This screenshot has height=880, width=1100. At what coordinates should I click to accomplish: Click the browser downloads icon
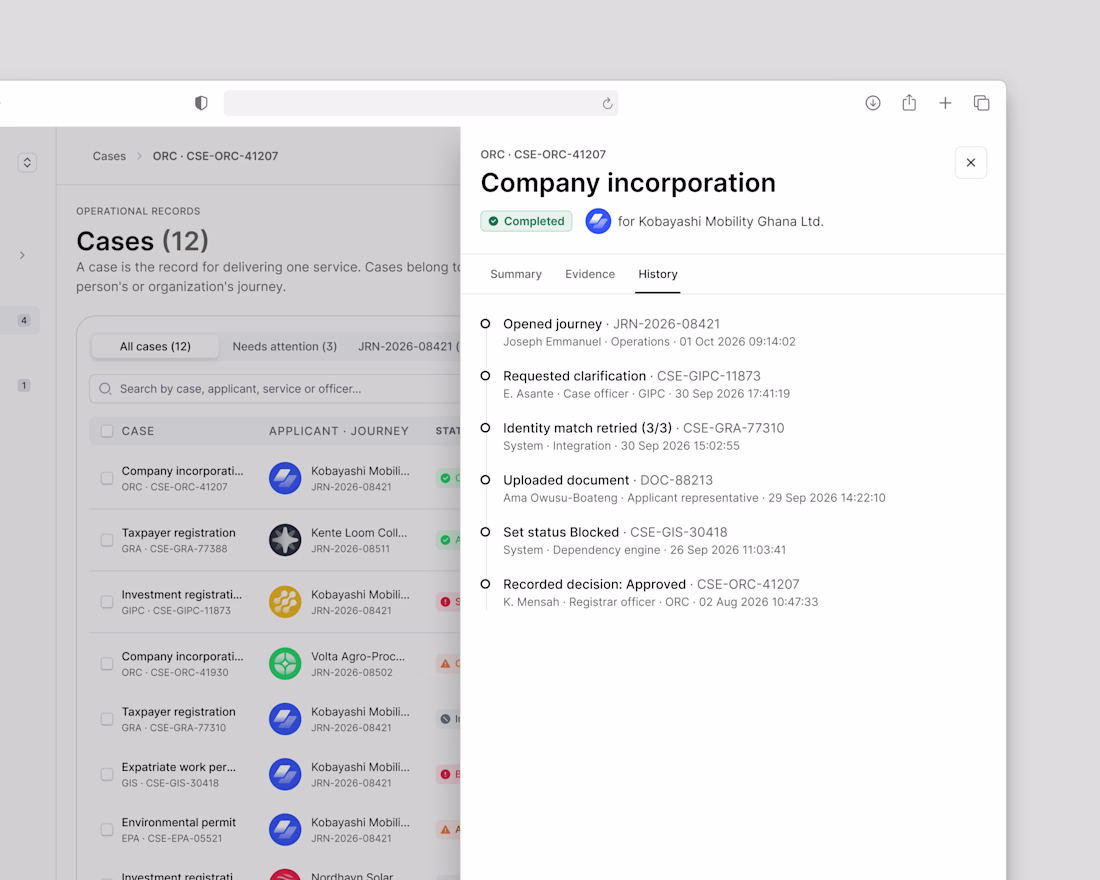873,103
